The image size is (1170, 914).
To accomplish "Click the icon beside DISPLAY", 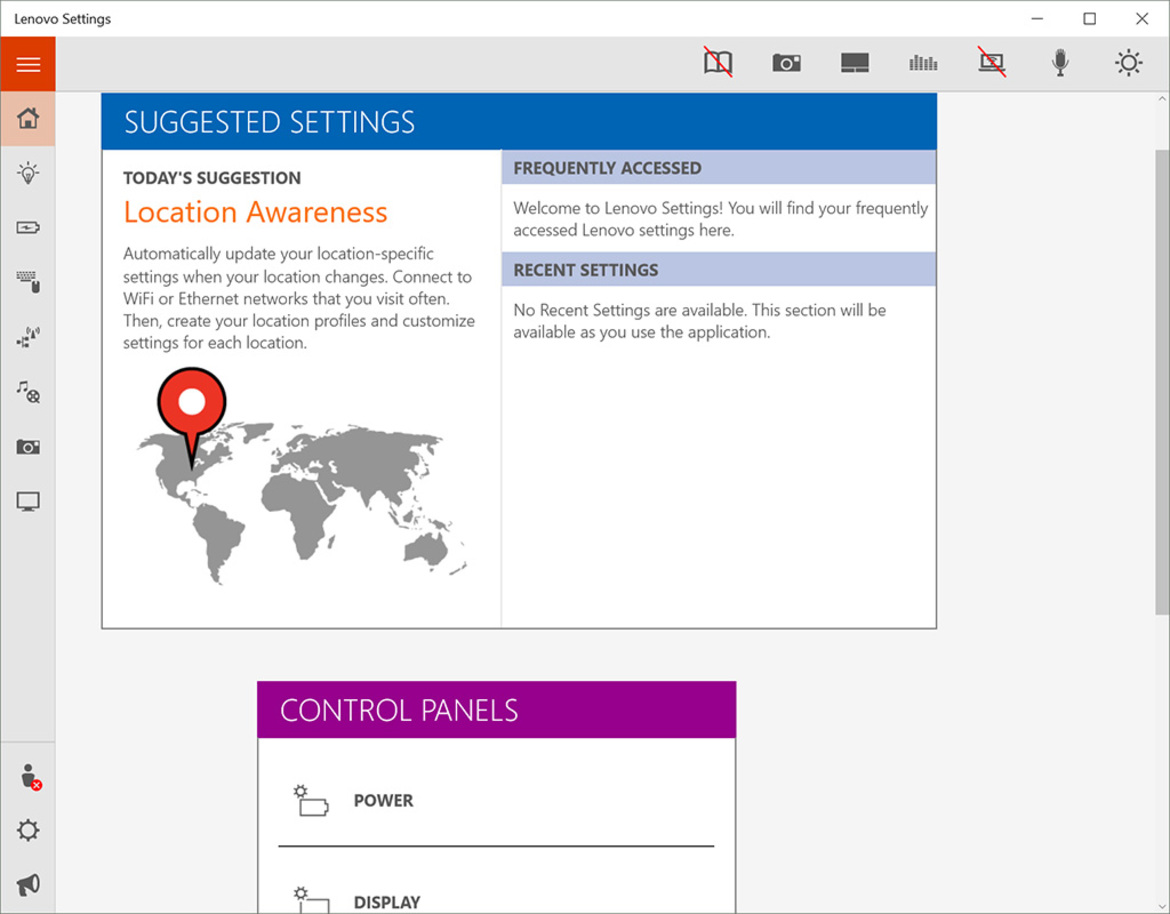I will tap(310, 900).
